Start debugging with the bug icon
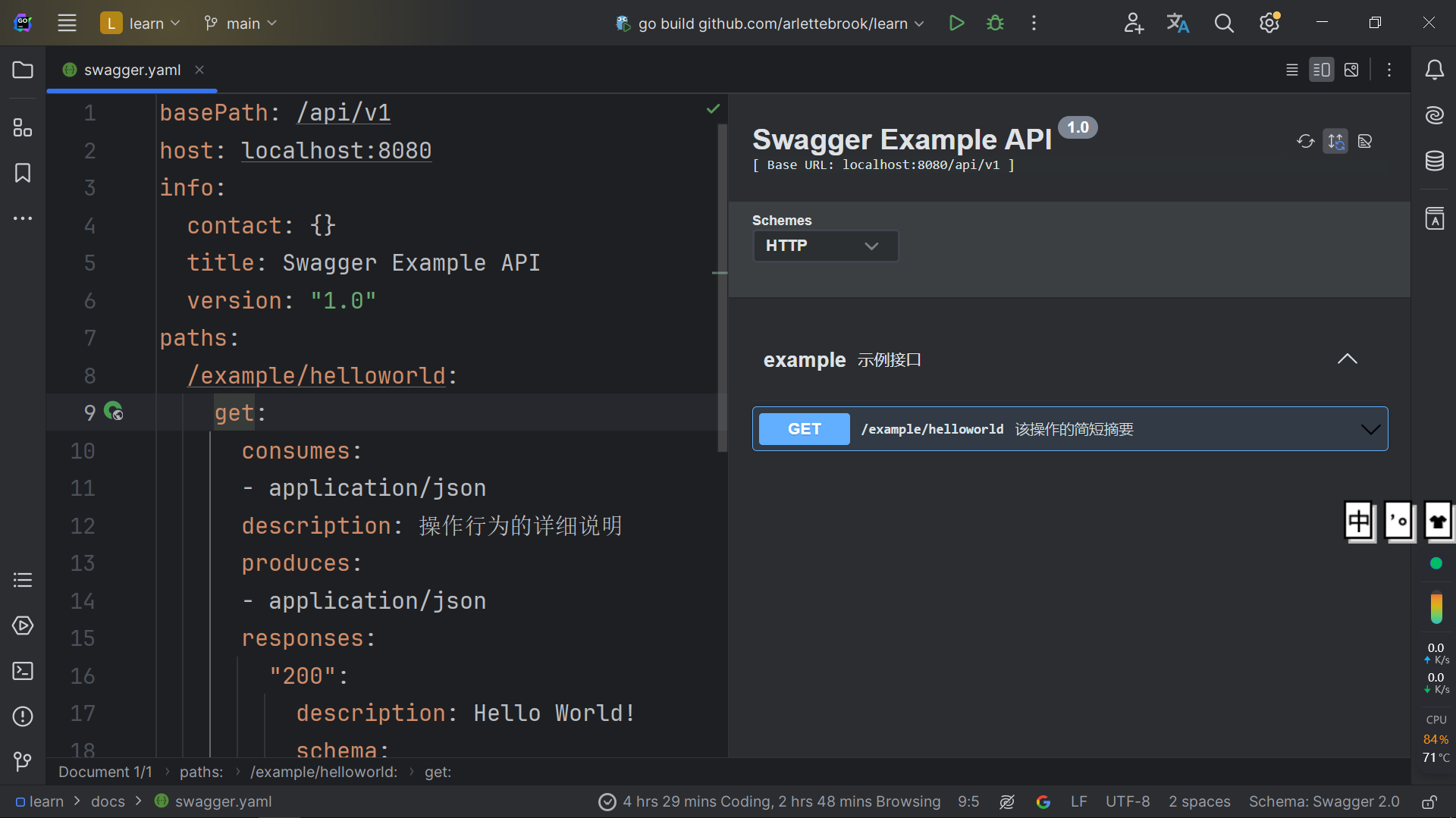 [x=994, y=23]
